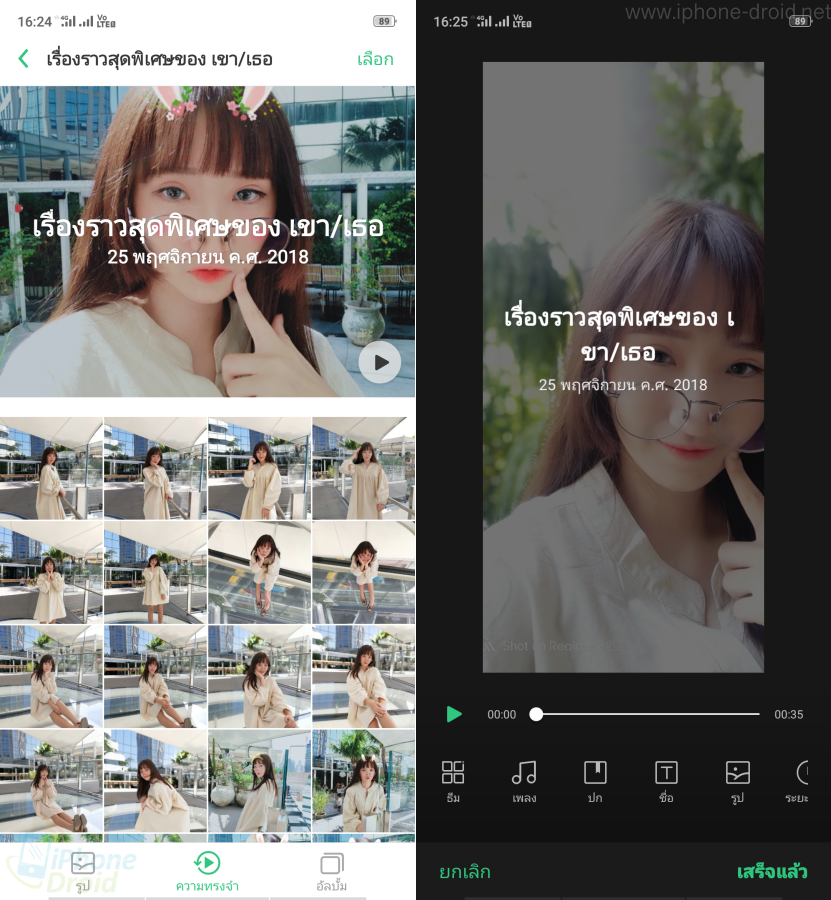831x900 pixels.
Task: Open the ธีม theme picker
Action: point(453,781)
